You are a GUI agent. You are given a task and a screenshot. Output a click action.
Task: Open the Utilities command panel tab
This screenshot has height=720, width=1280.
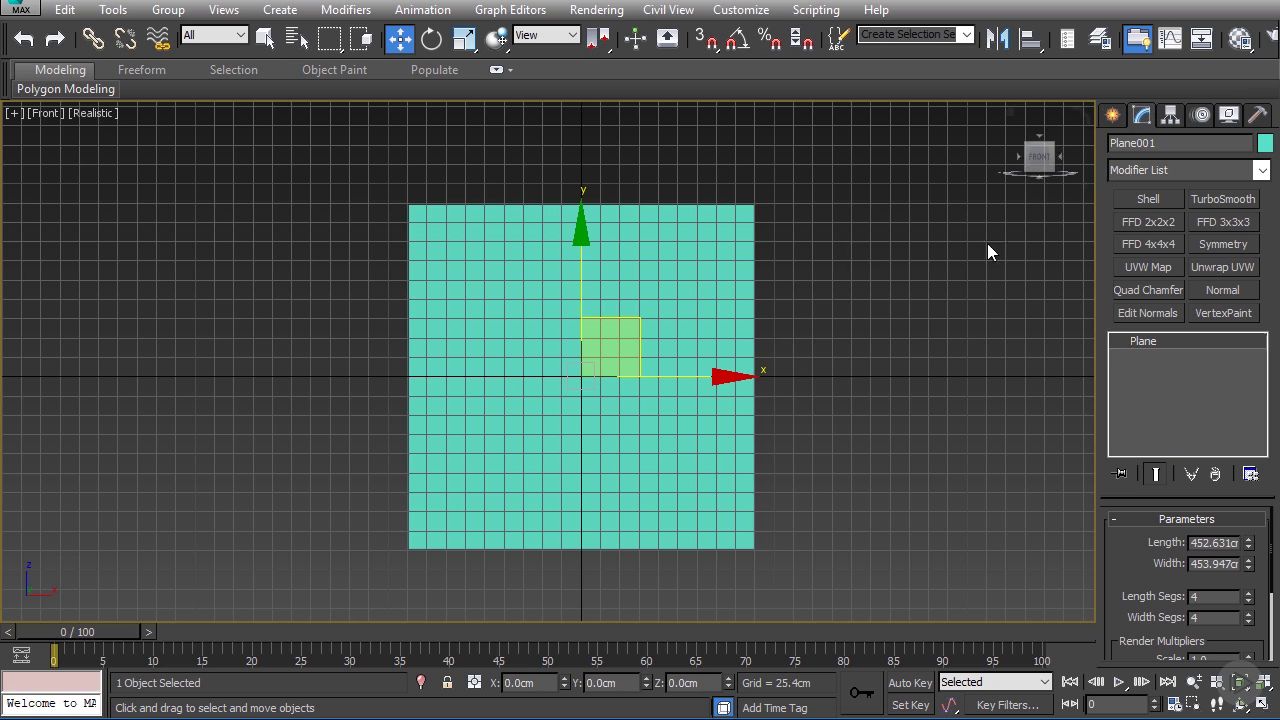click(x=1258, y=115)
